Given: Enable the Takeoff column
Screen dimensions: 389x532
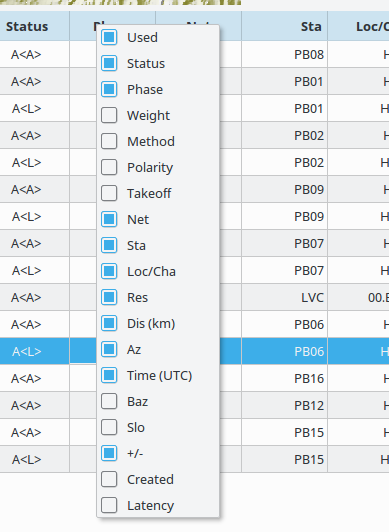Looking at the screenshot, I should [x=109, y=193].
